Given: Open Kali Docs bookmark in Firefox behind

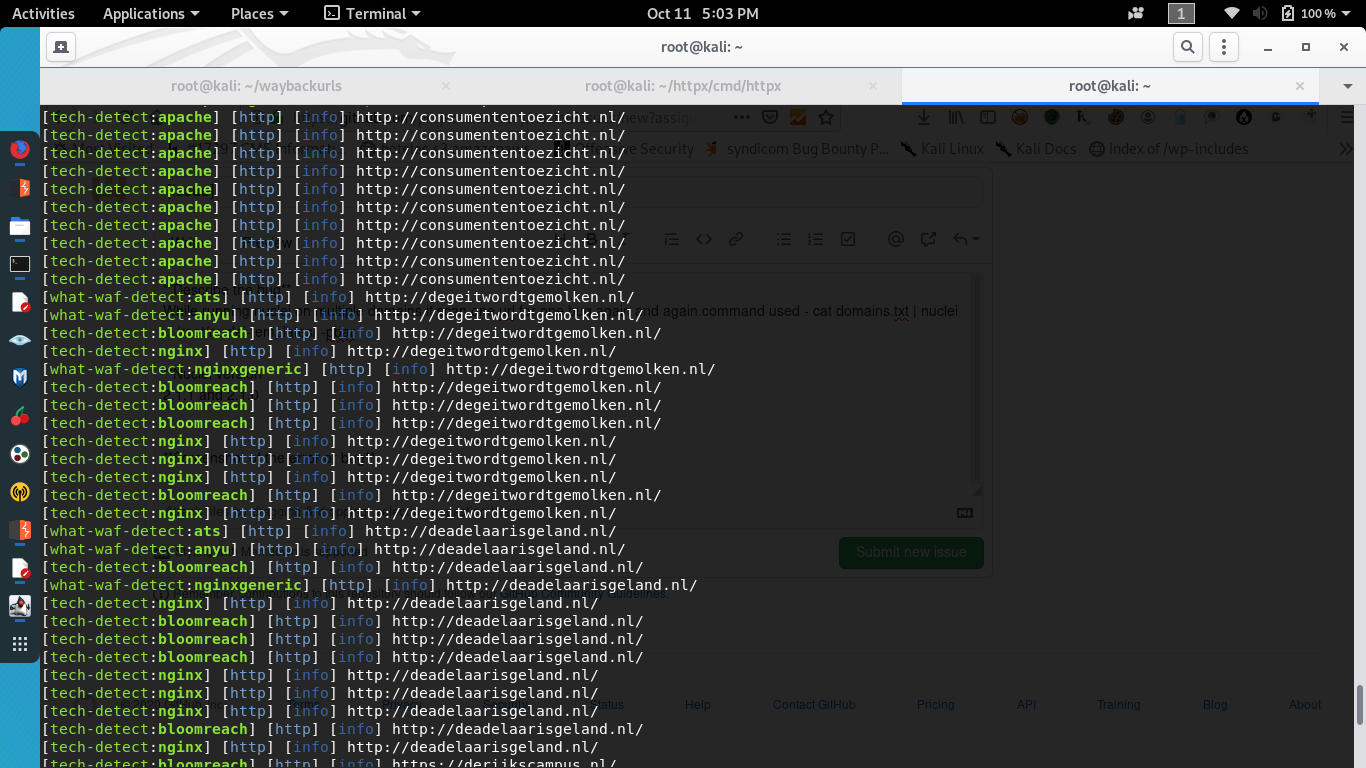Looking at the screenshot, I should (x=1036, y=149).
